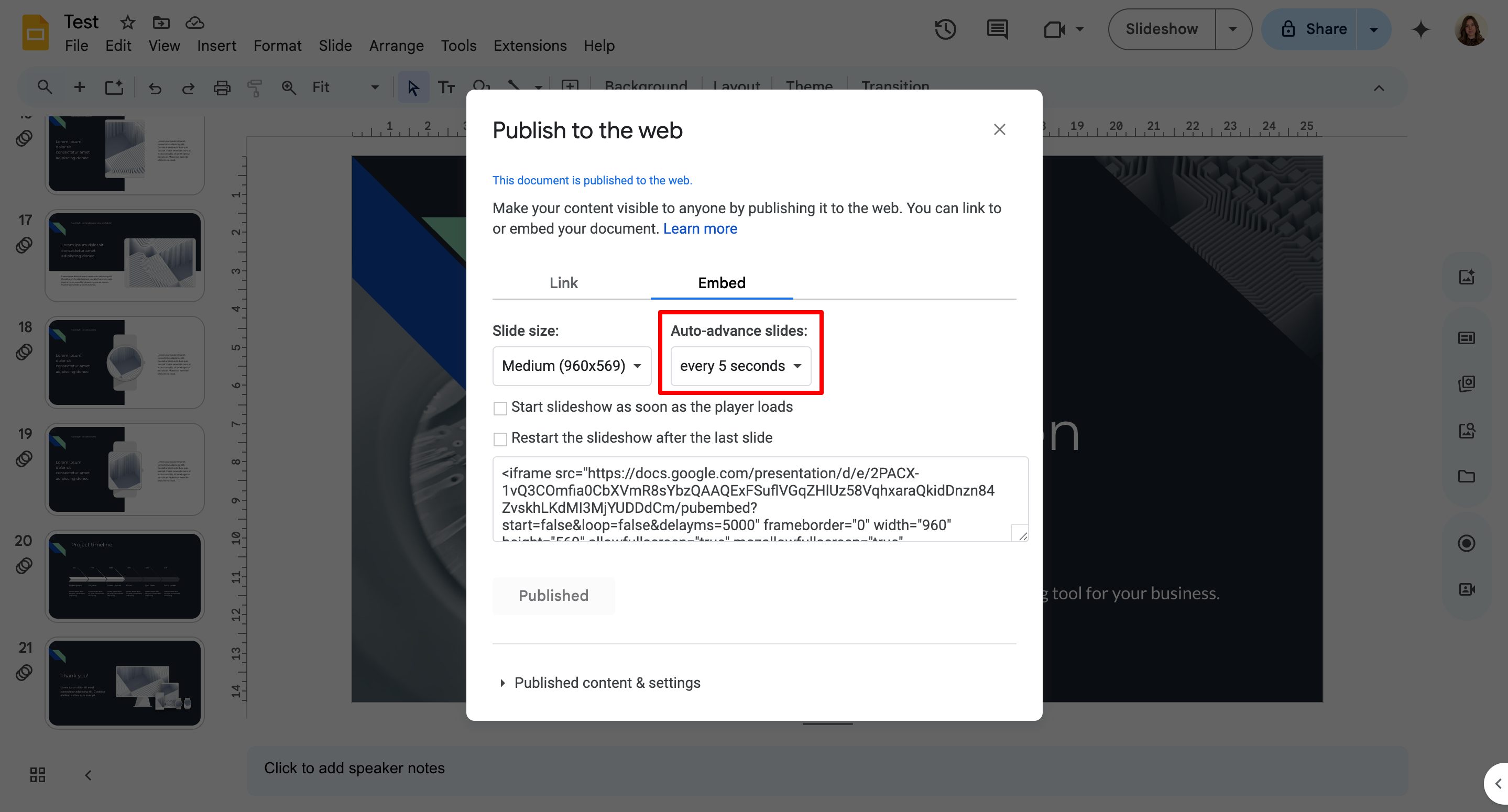
Task: Click the Learn more link
Action: click(x=700, y=229)
